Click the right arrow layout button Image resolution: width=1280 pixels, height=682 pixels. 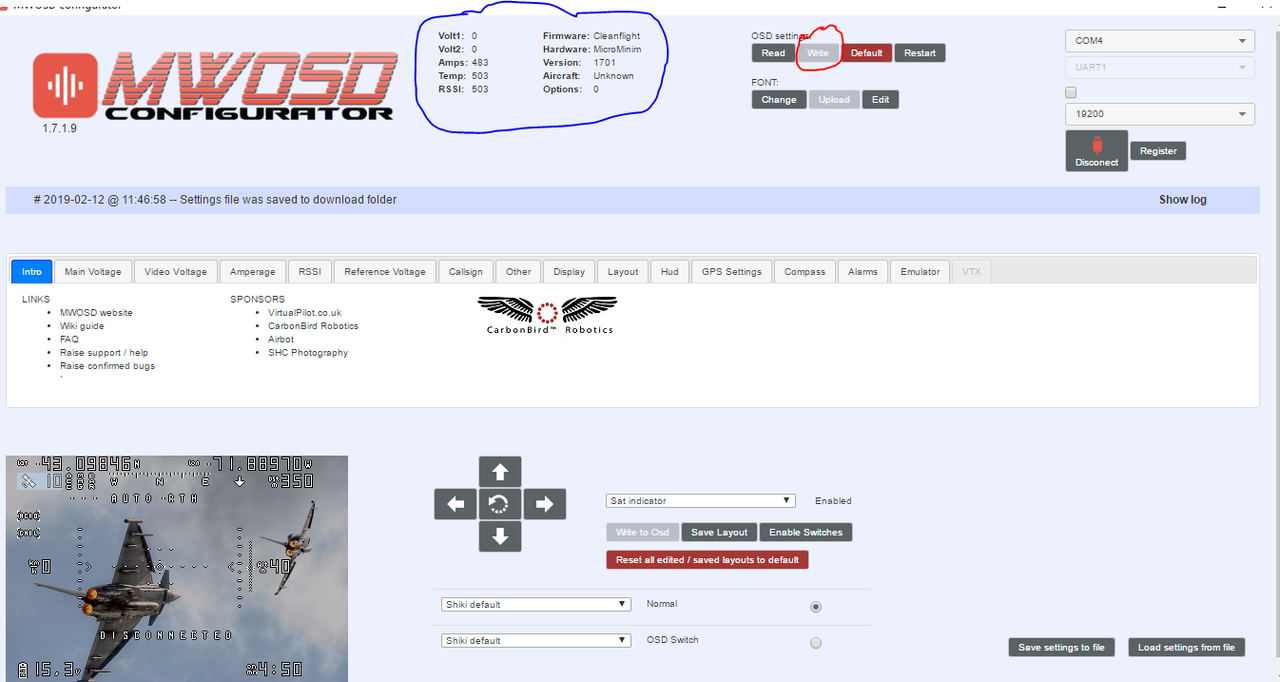544,504
